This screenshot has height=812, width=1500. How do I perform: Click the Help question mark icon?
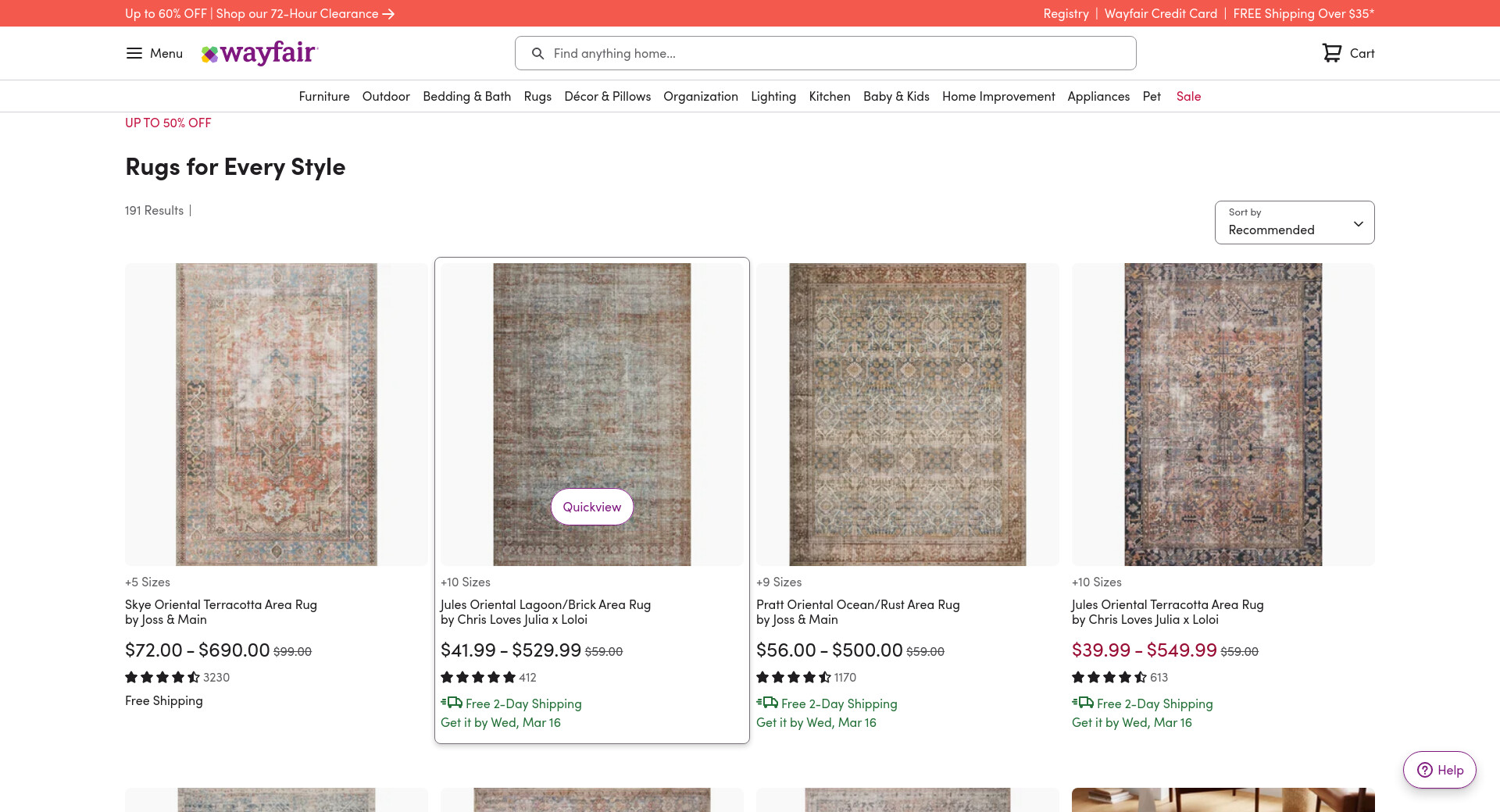click(1425, 770)
